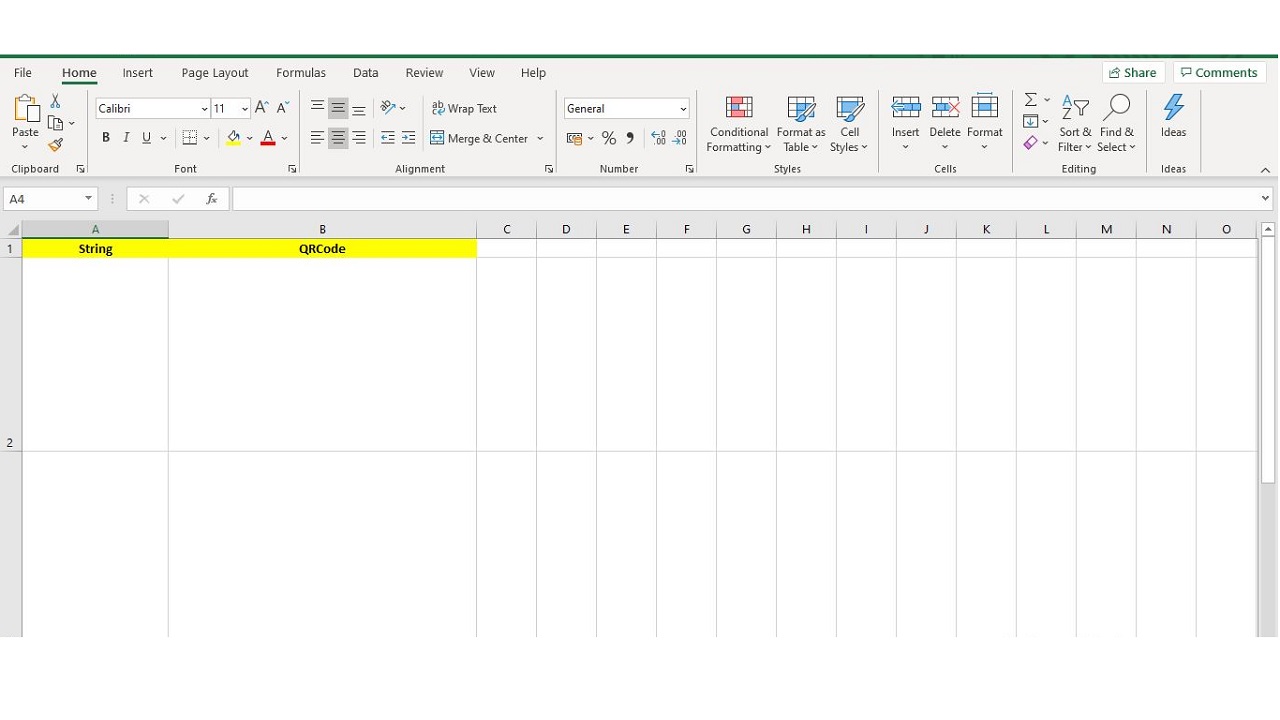Apply the yellow Fill Color swatch
This screenshot has width=1280, height=720.
tap(233, 138)
